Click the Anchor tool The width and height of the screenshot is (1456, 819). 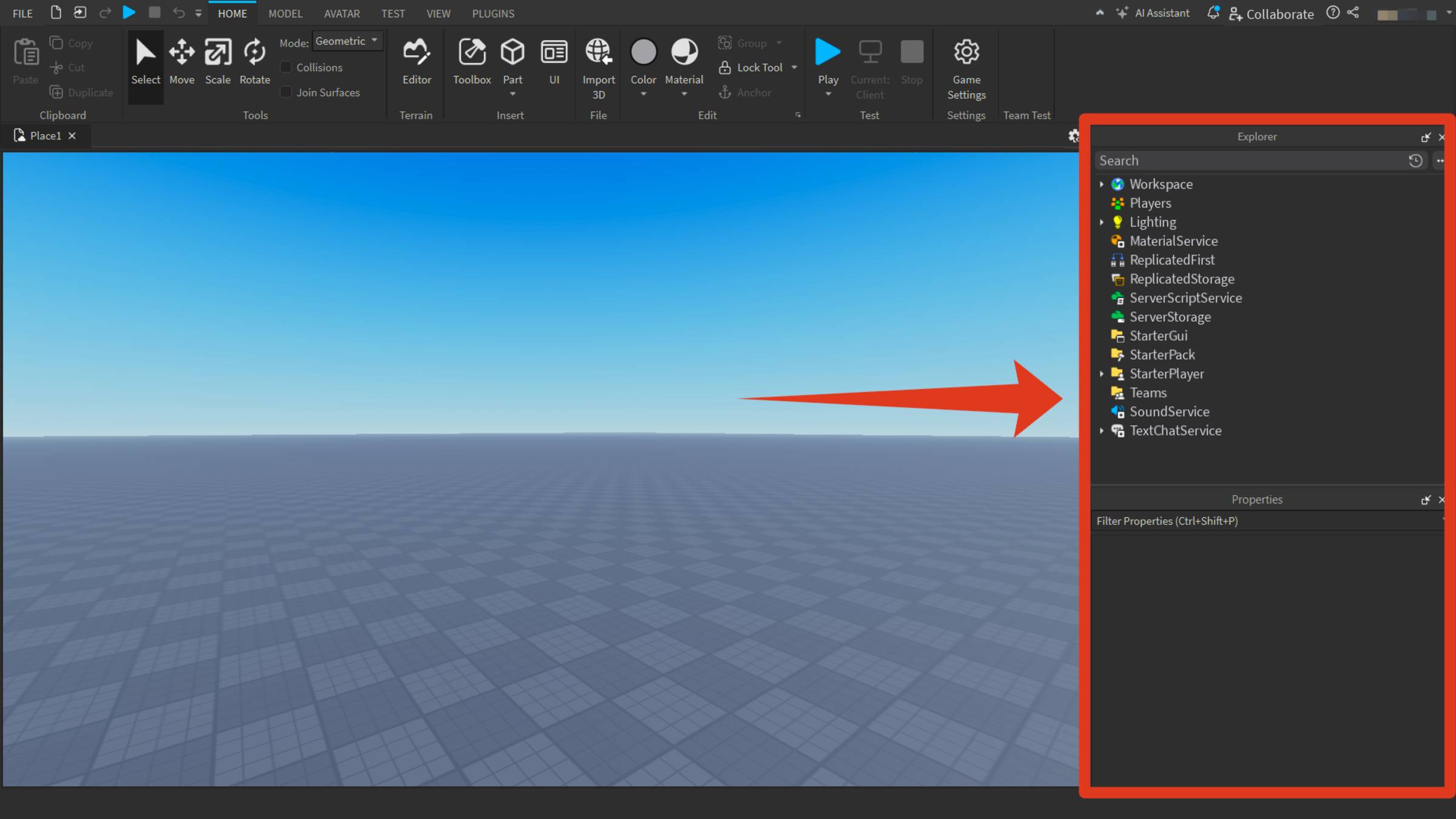[747, 92]
